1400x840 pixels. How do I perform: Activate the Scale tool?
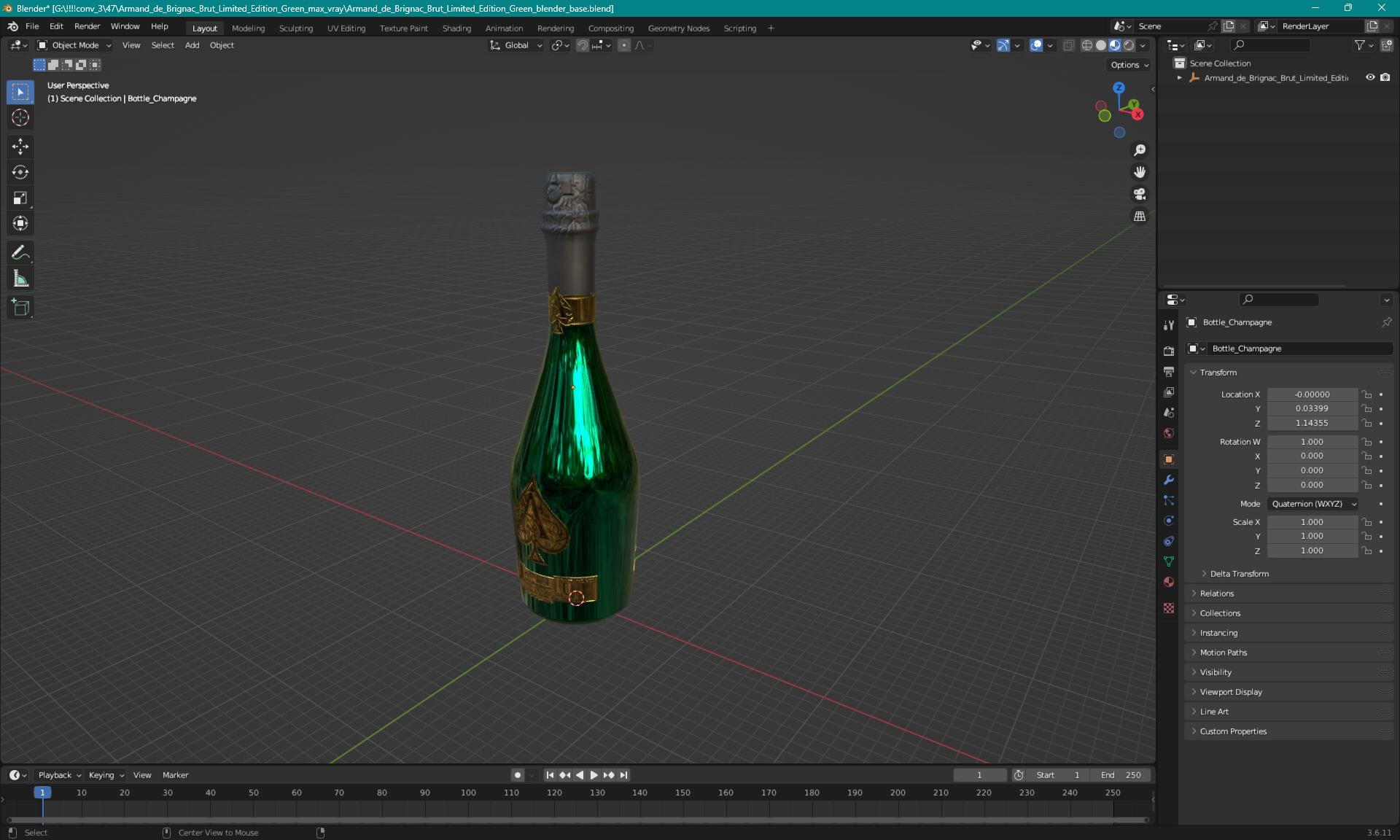[20, 198]
